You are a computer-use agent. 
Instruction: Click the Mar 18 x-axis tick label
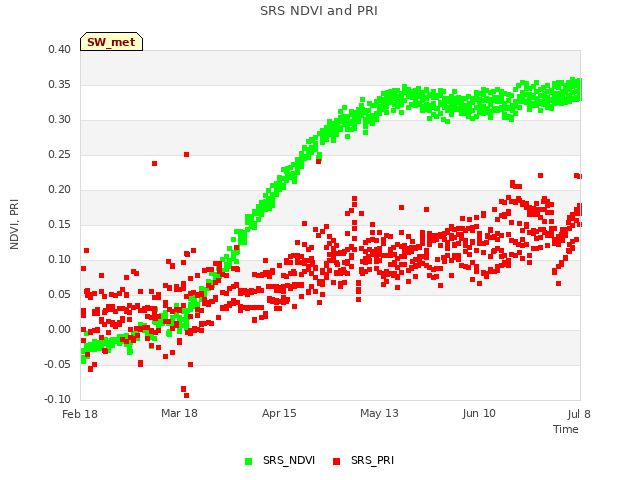tap(179, 413)
